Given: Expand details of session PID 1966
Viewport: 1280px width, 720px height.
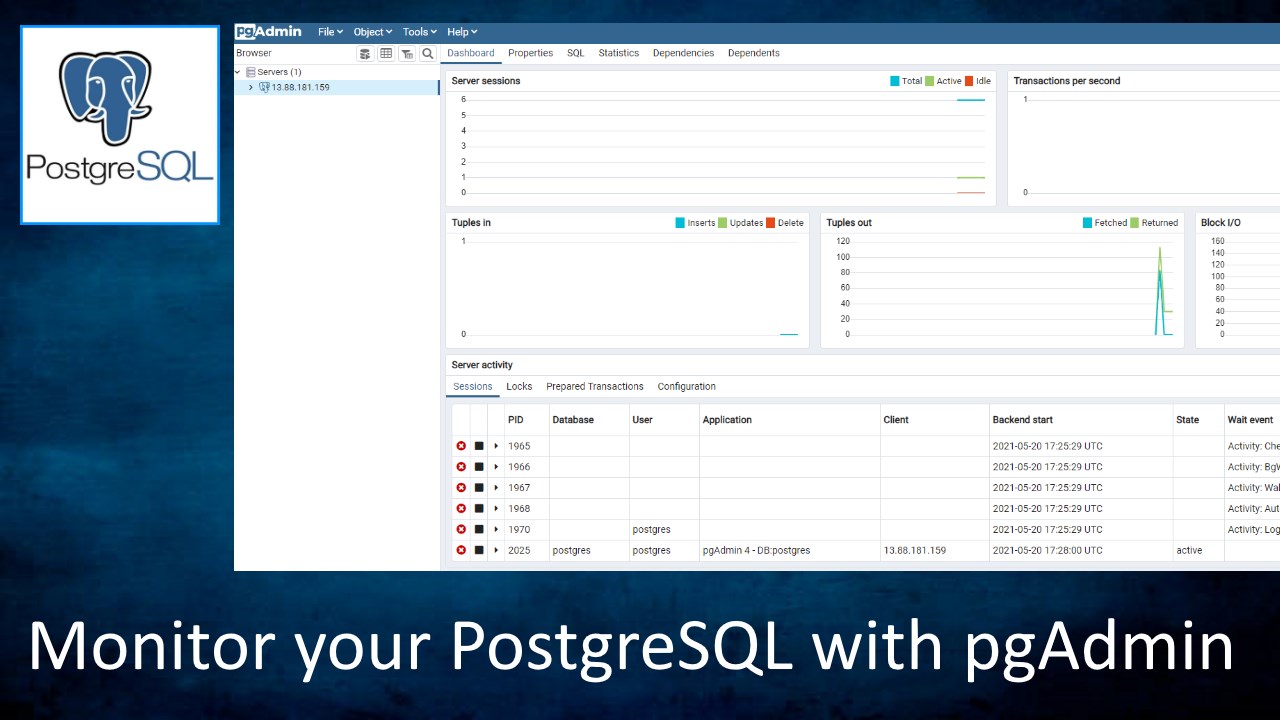Looking at the screenshot, I should tap(496, 467).
